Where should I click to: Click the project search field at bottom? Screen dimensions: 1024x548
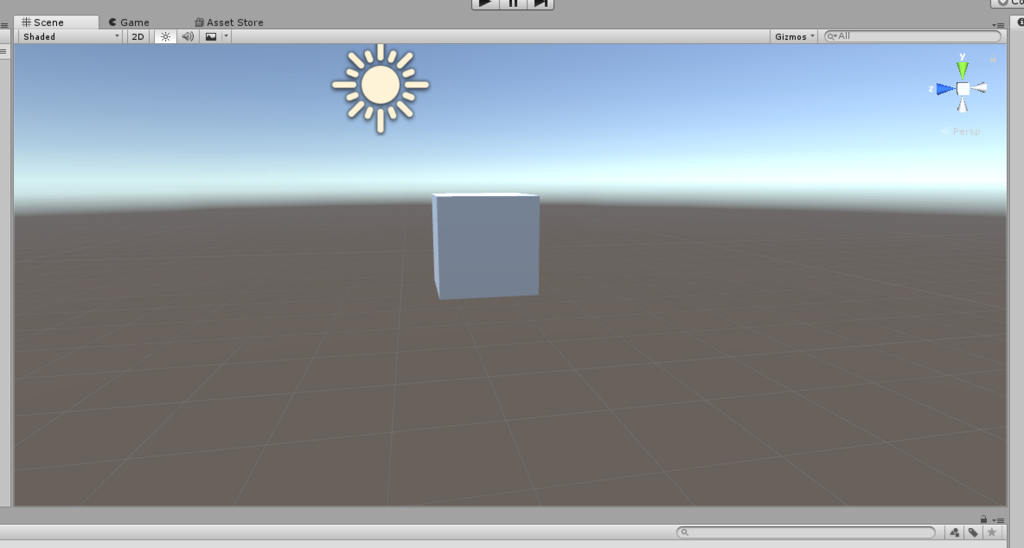[807, 532]
